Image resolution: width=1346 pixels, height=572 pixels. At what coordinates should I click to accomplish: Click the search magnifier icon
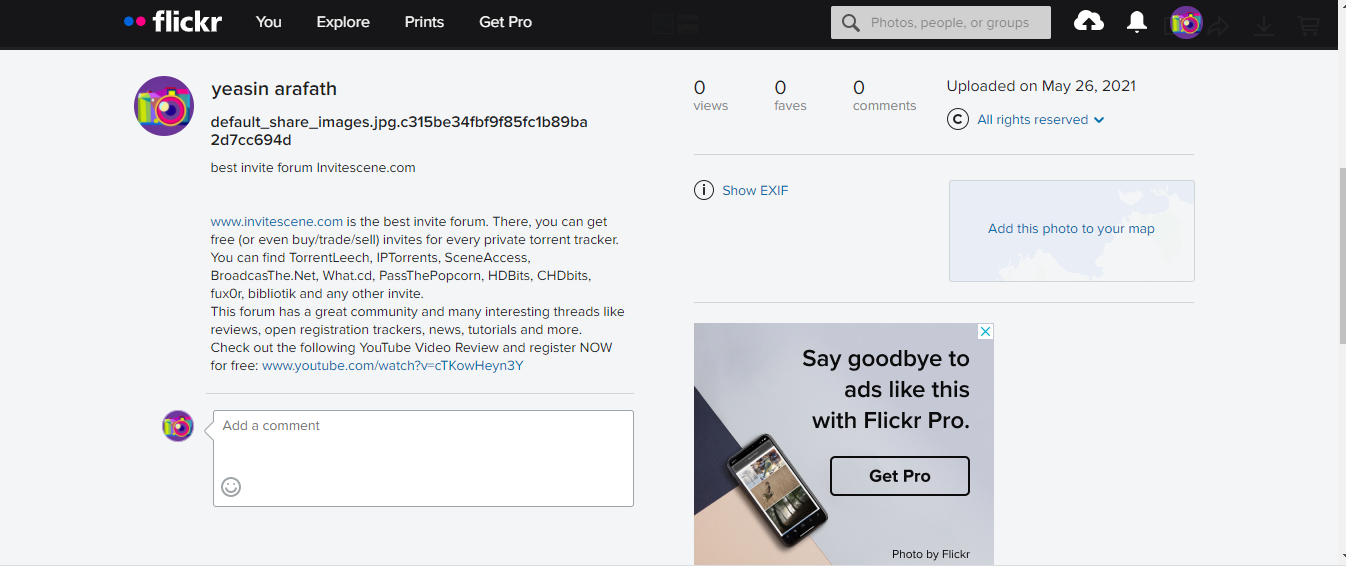point(851,22)
